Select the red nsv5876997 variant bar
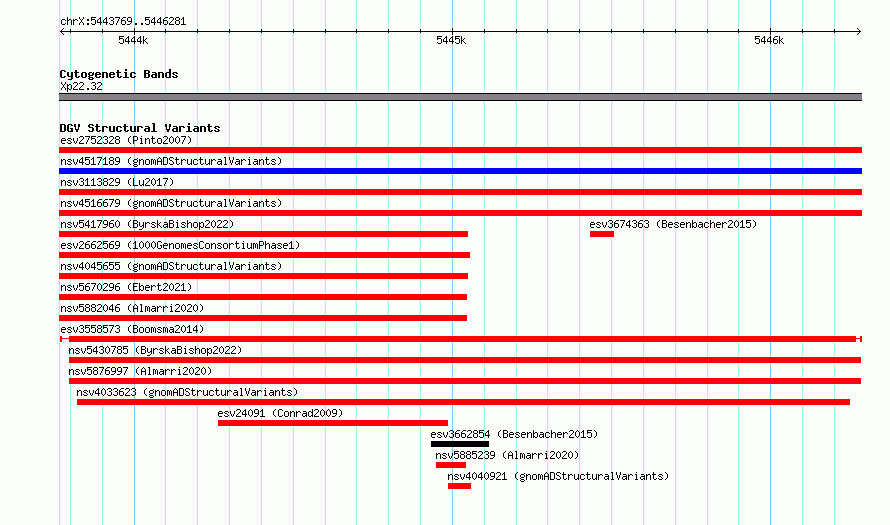The image size is (890, 525). [x=465, y=381]
